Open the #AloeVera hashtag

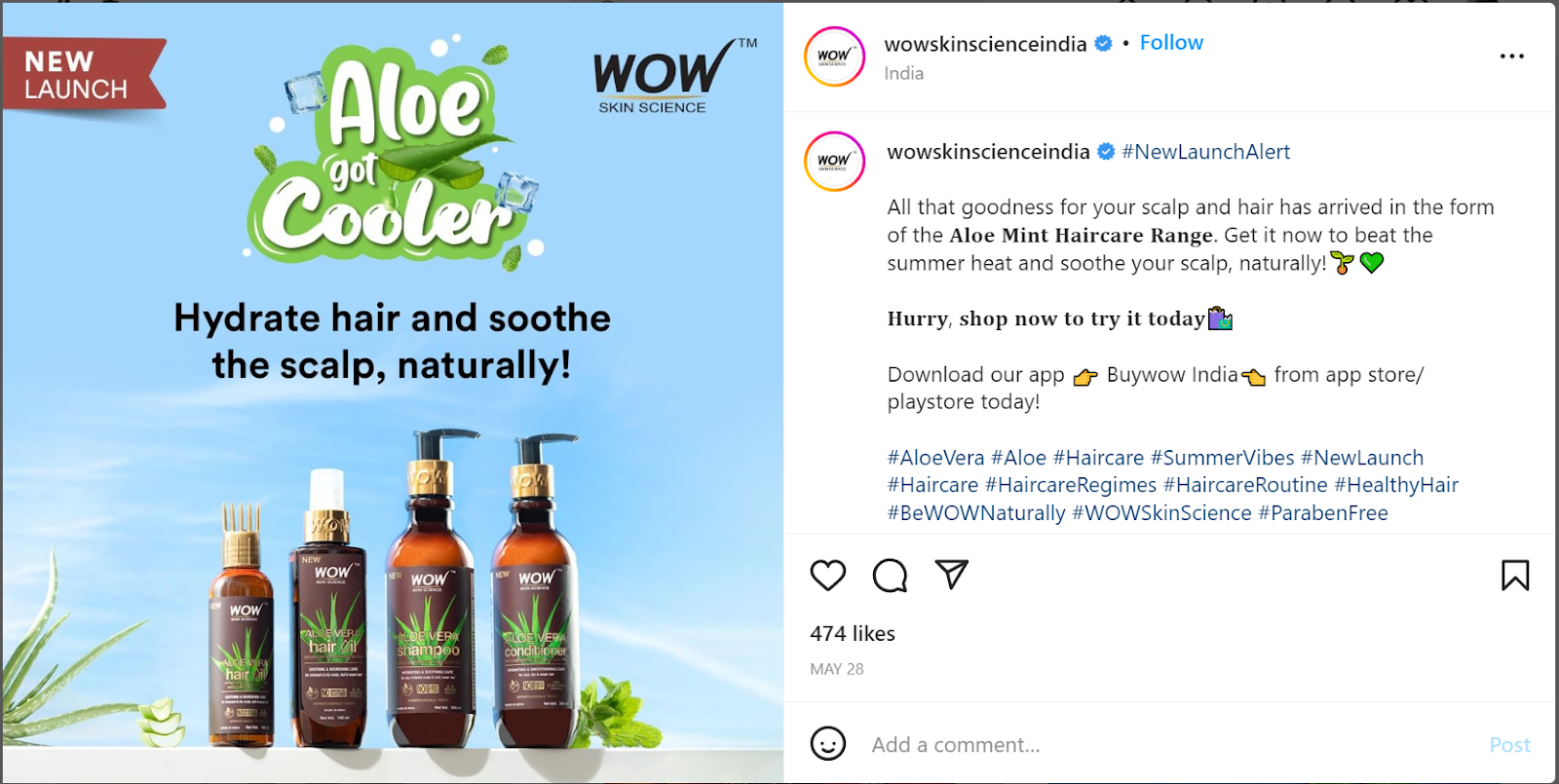(x=935, y=458)
